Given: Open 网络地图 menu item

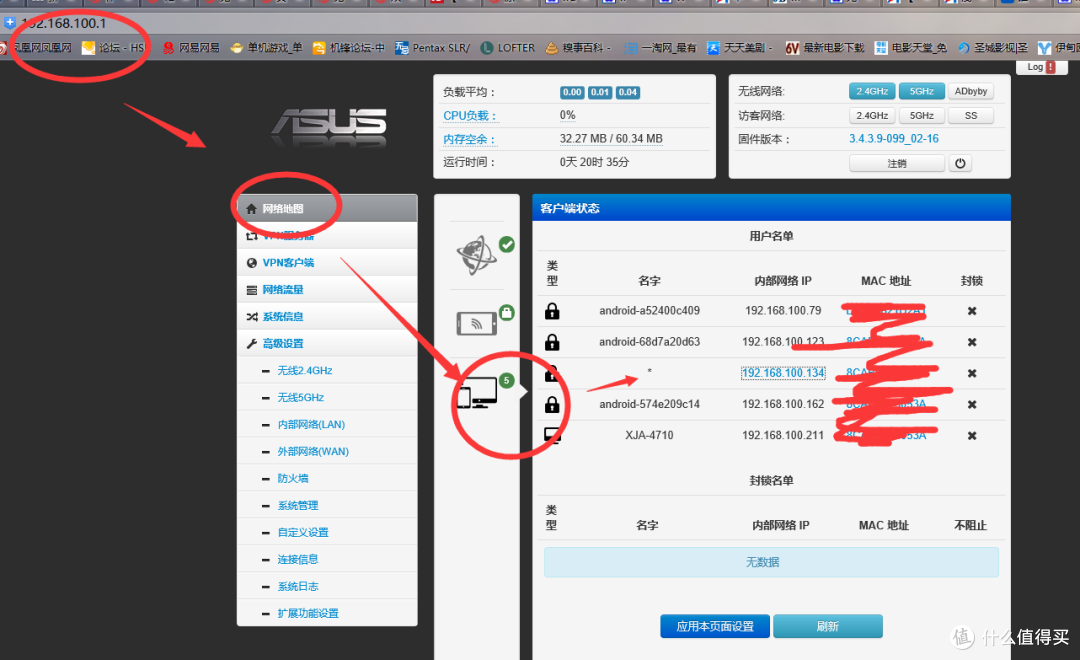Looking at the screenshot, I should click(327, 208).
